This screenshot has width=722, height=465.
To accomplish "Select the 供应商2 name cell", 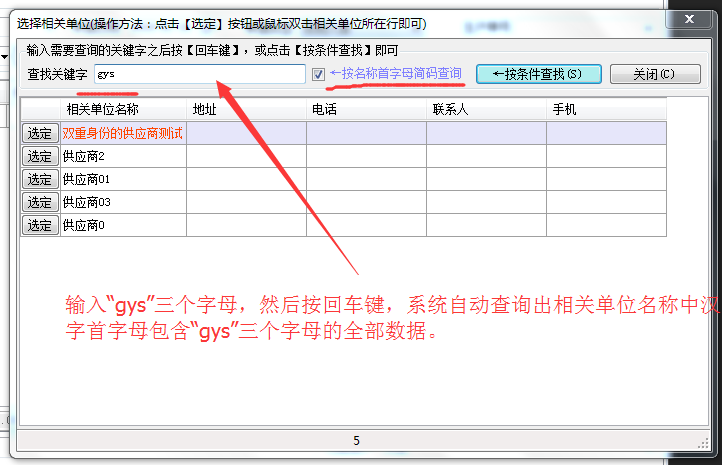I will 123,156.
